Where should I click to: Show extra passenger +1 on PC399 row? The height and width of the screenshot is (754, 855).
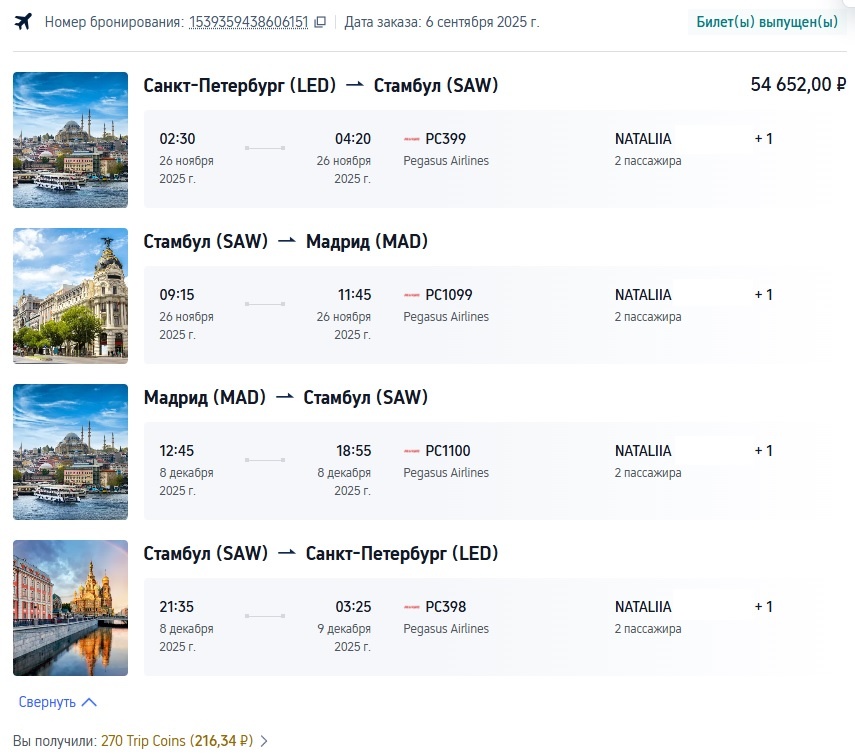coord(763,139)
